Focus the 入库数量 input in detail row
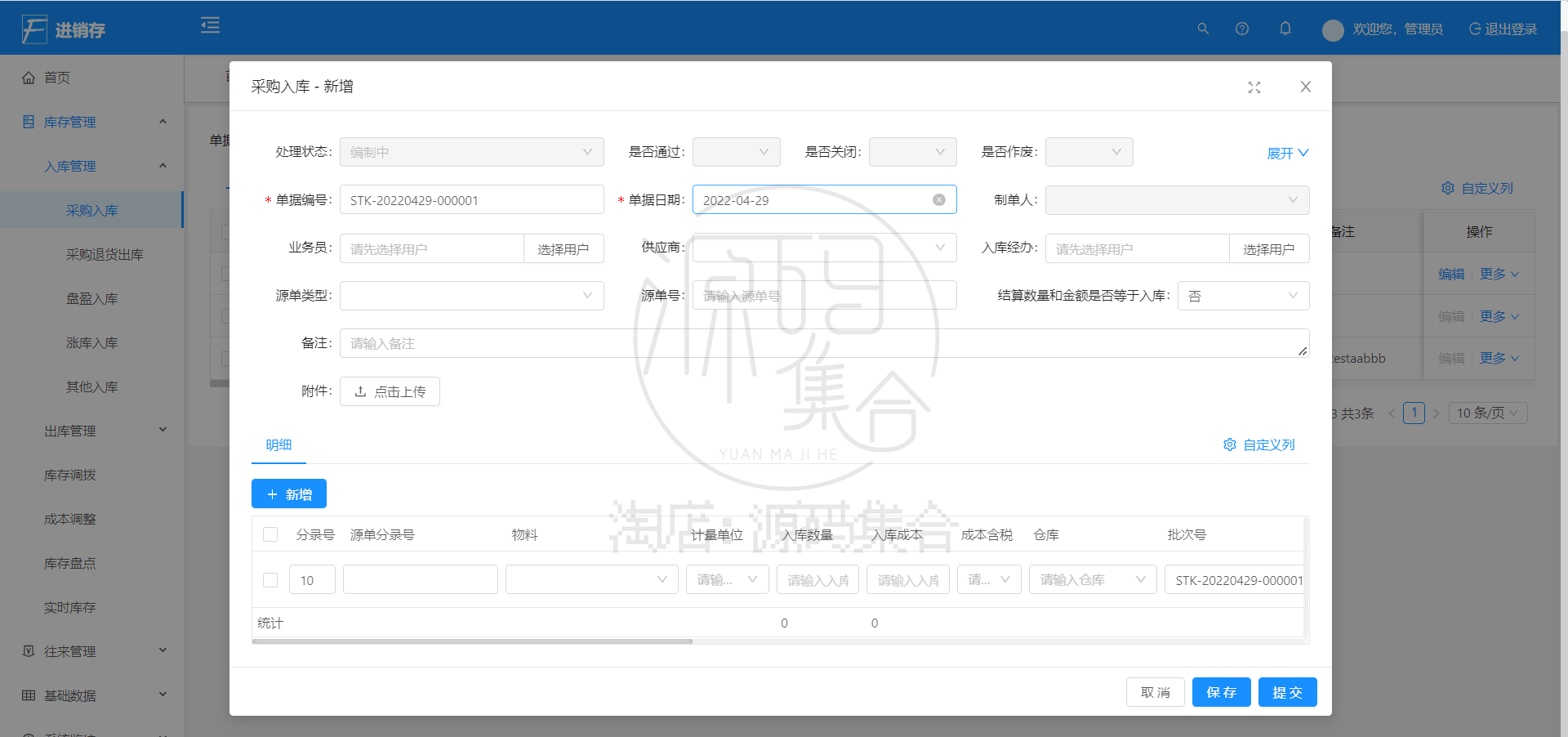Viewport: 1568px width, 737px height. 817,579
